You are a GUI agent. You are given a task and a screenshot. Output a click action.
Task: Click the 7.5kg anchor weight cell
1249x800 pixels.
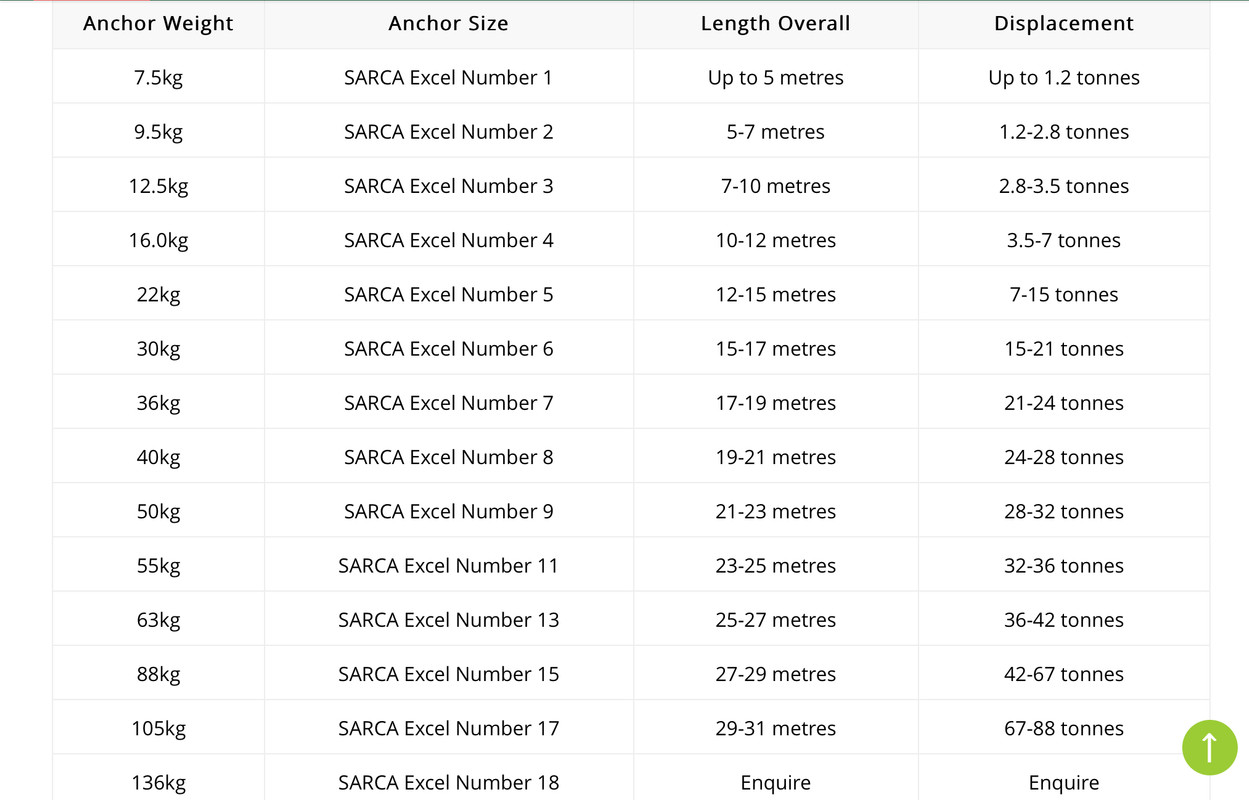tap(158, 77)
